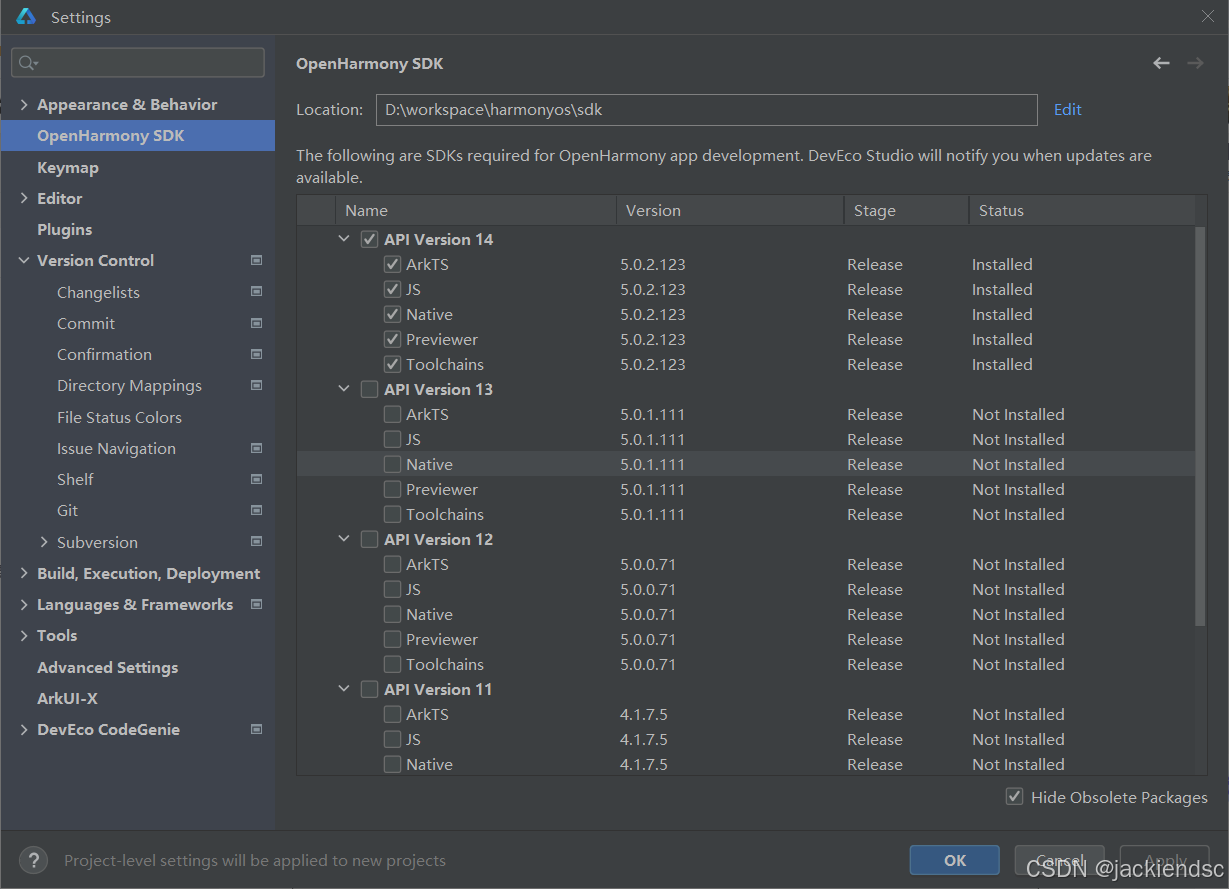This screenshot has width=1229, height=889.
Task: Check JS 4.1.7.5 checkbox
Action: click(393, 739)
